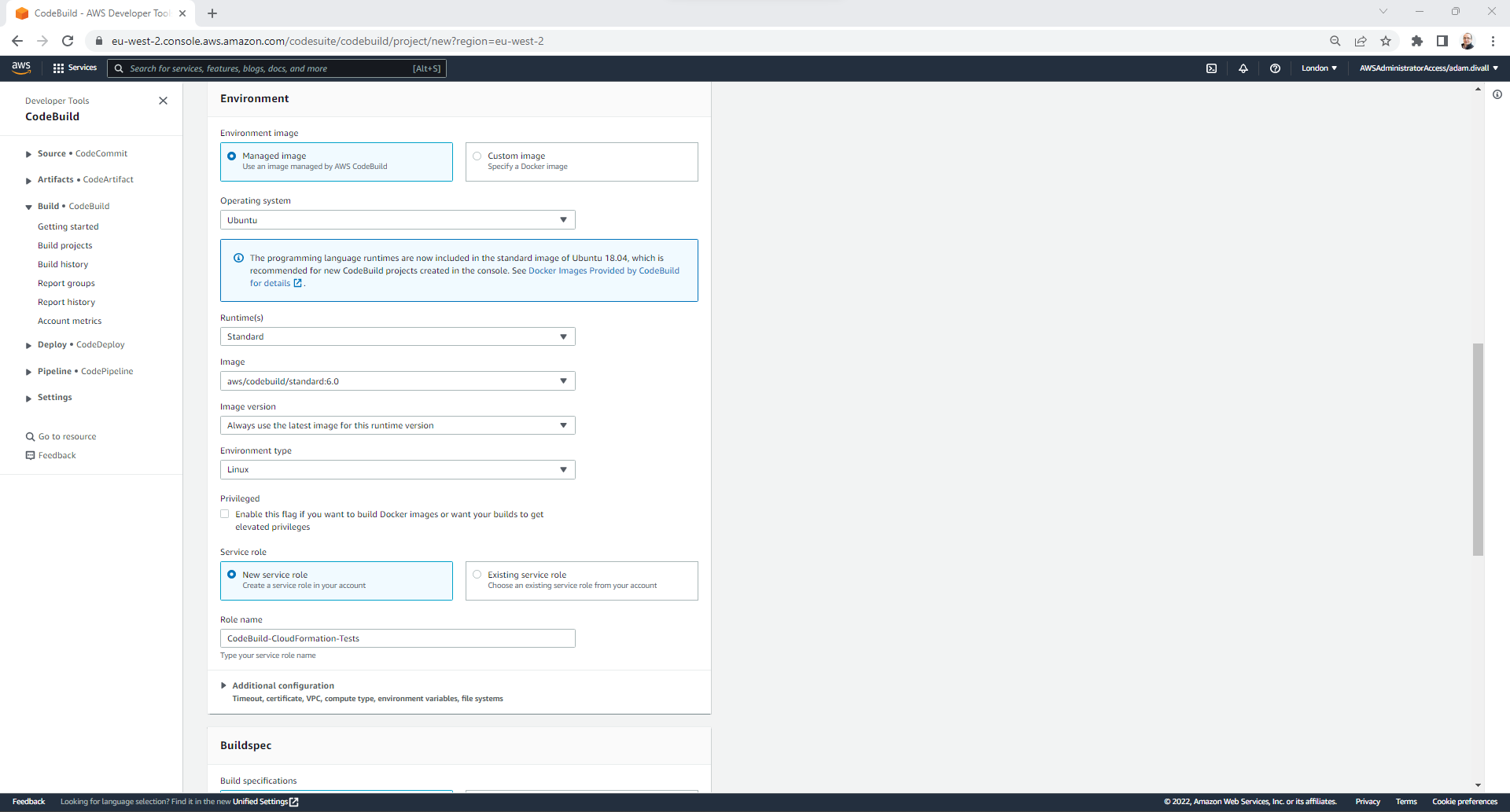The height and width of the screenshot is (812, 1510).
Task: Select the Custom image radio option
Action: [x=477, y=156]
